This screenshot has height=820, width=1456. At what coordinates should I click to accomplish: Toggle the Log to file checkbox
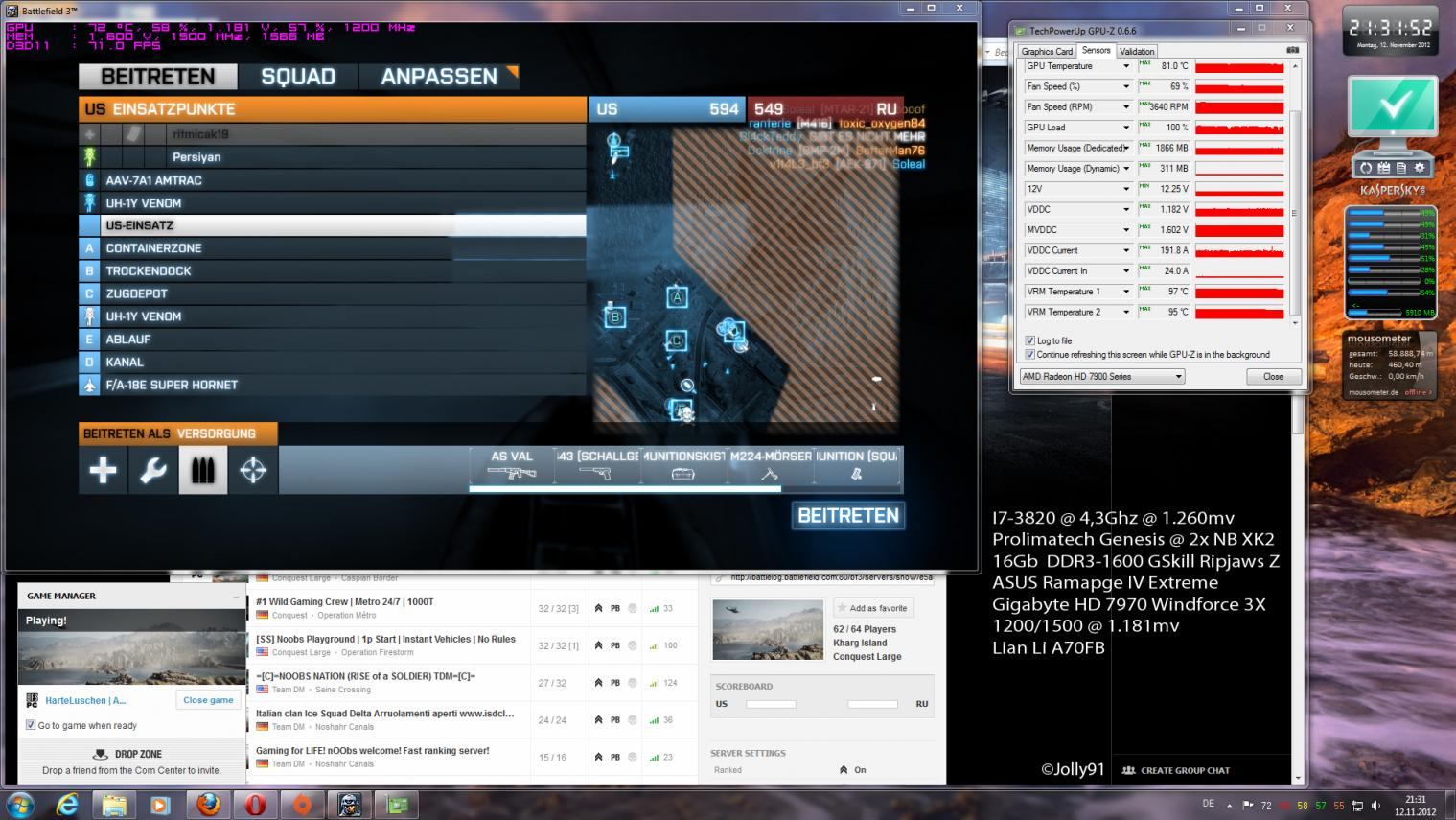pos(1029,340)
